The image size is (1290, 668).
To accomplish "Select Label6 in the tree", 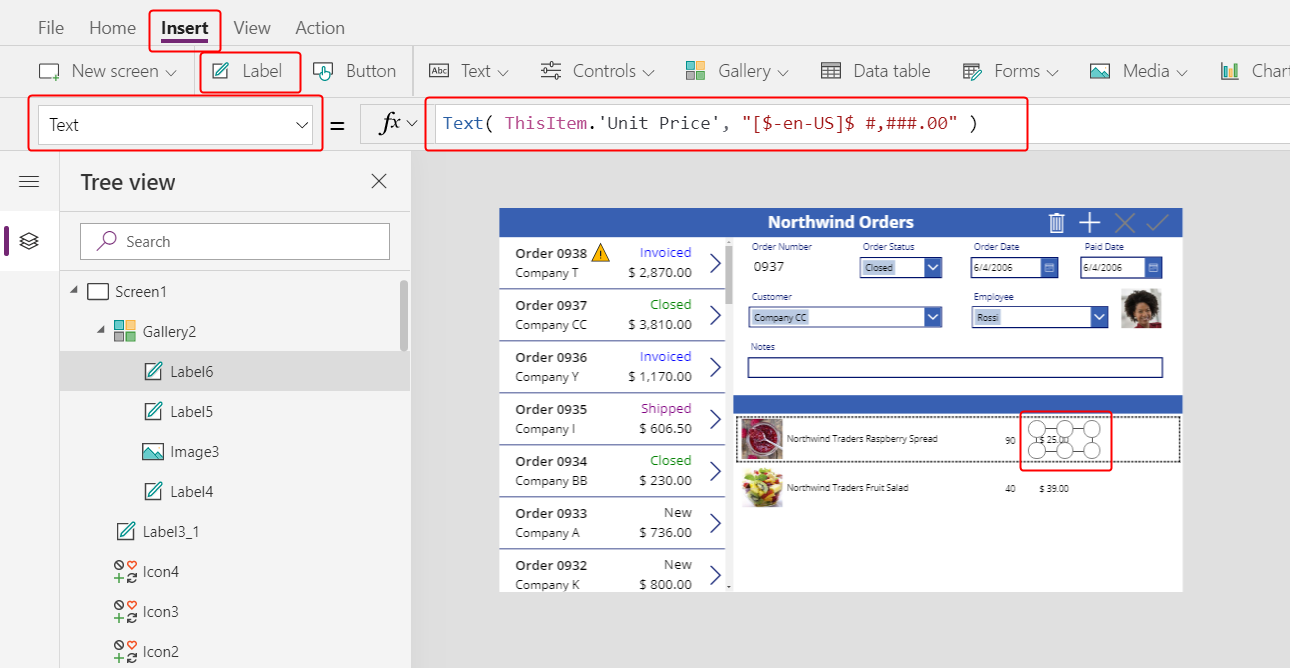I will 191,371.
